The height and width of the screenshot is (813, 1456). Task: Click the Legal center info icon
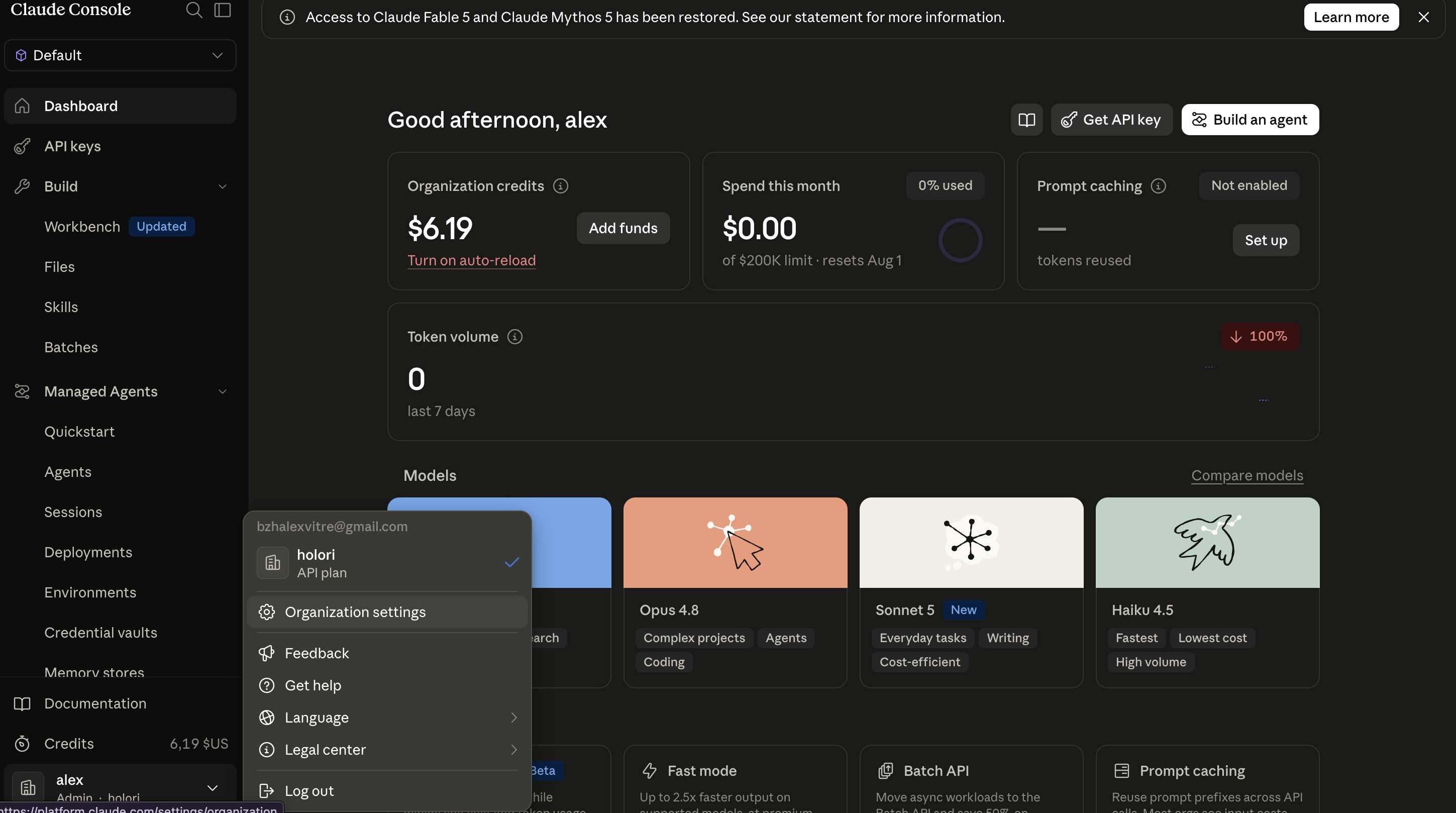[266, 750]
